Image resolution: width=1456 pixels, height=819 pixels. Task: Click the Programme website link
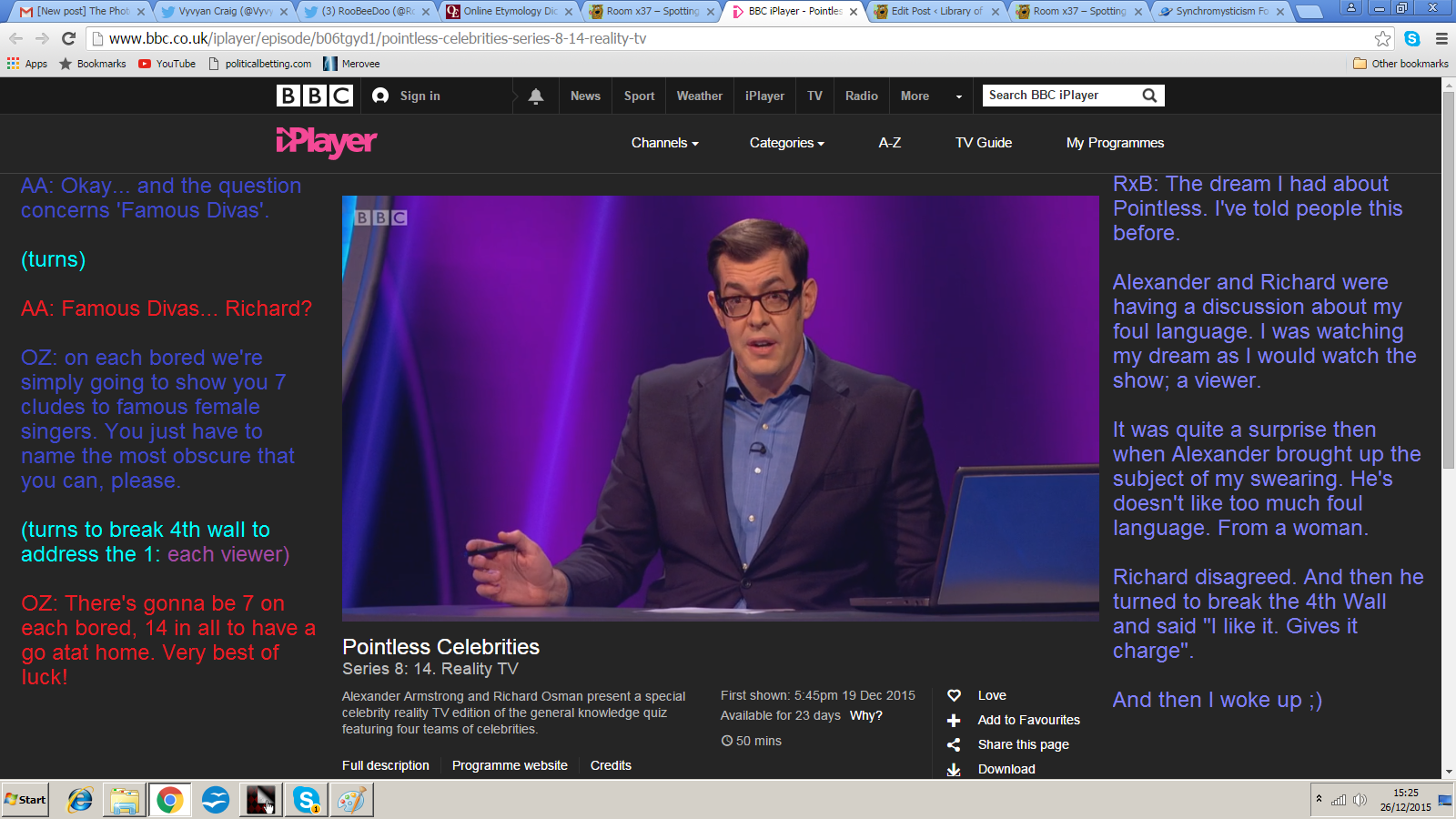tap(510, 765)
